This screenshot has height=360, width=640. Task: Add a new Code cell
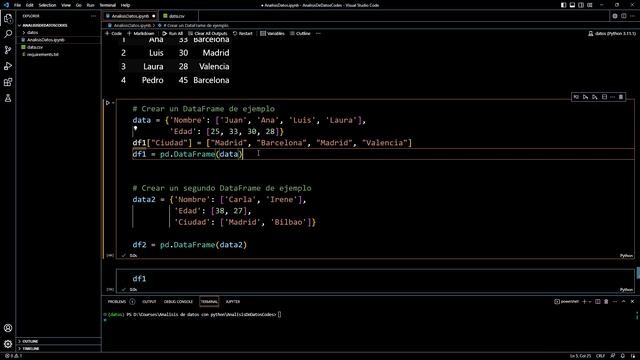114,33
